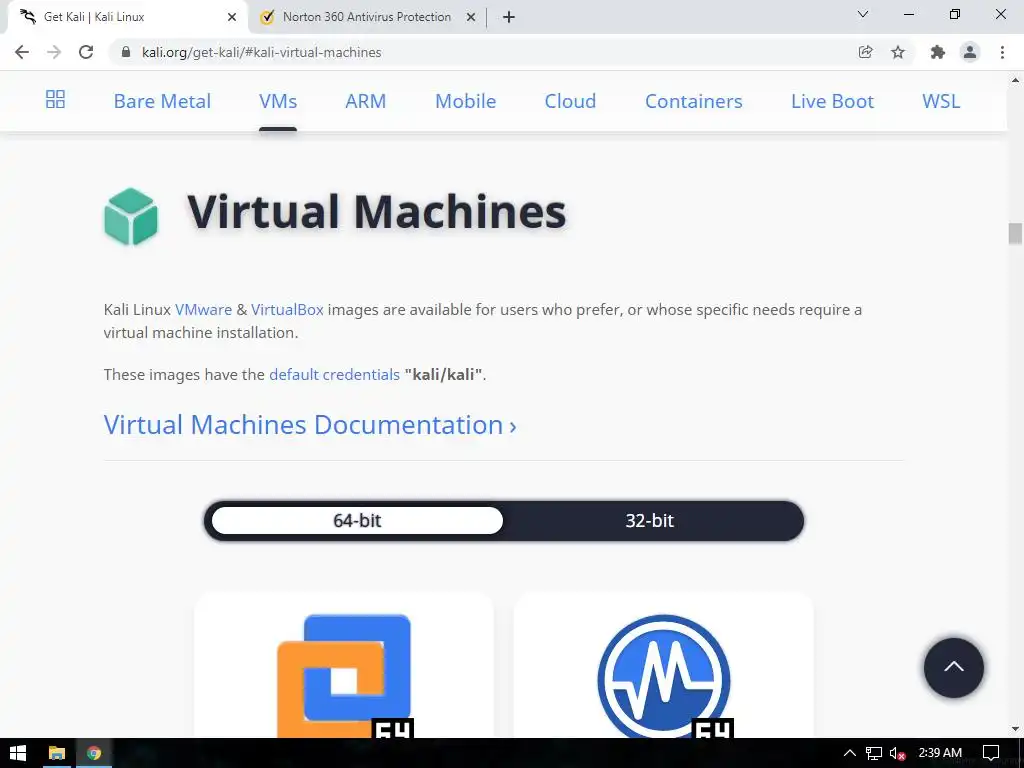Open the VMware link in the paragraph
The width and height of the screenshot is (1024, 768).
[203, 310]
